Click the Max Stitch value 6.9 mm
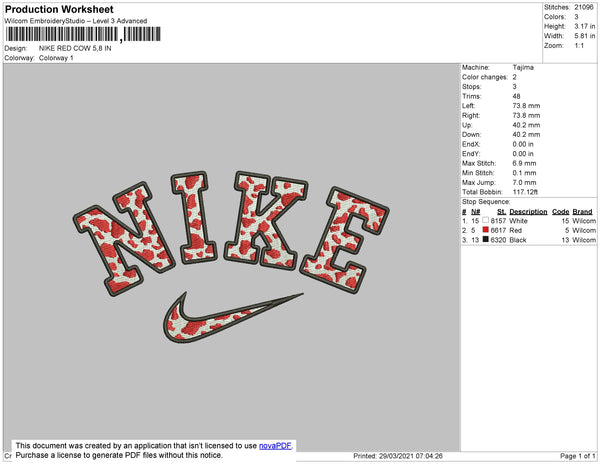The image size is (600, 464). tap(524, 163)
